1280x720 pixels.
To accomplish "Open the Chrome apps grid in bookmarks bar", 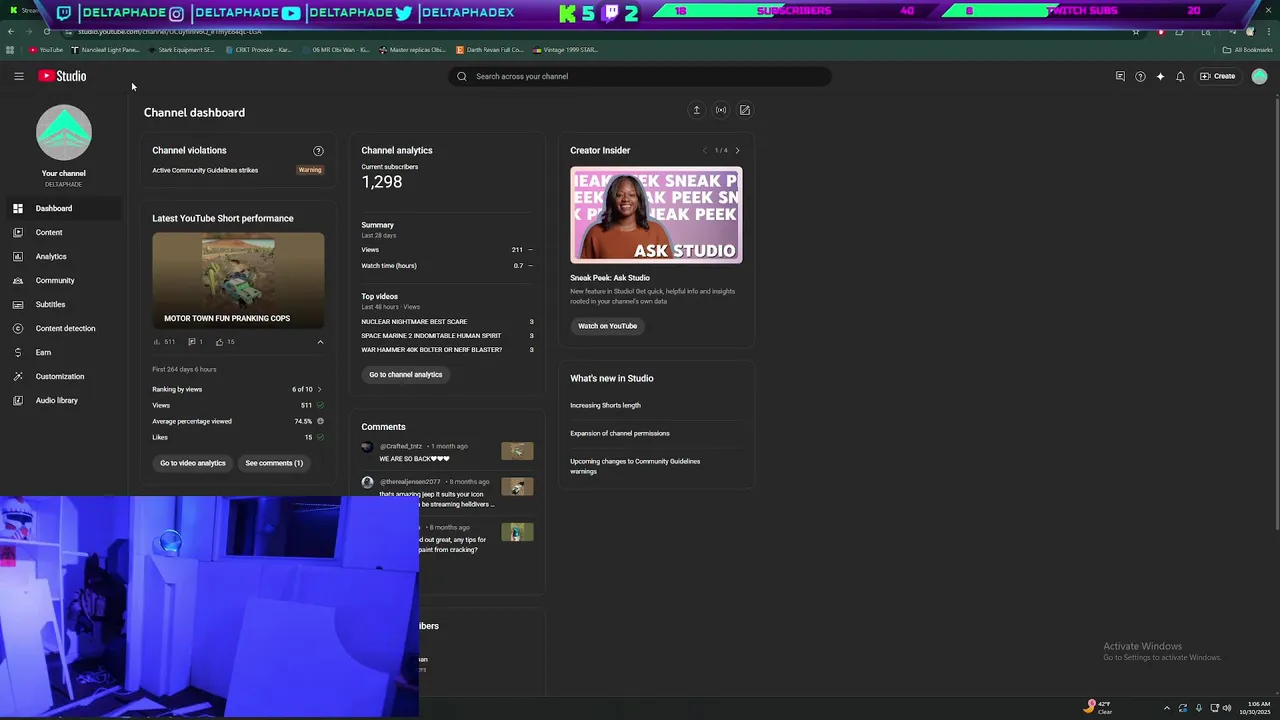I will [10, 50].
